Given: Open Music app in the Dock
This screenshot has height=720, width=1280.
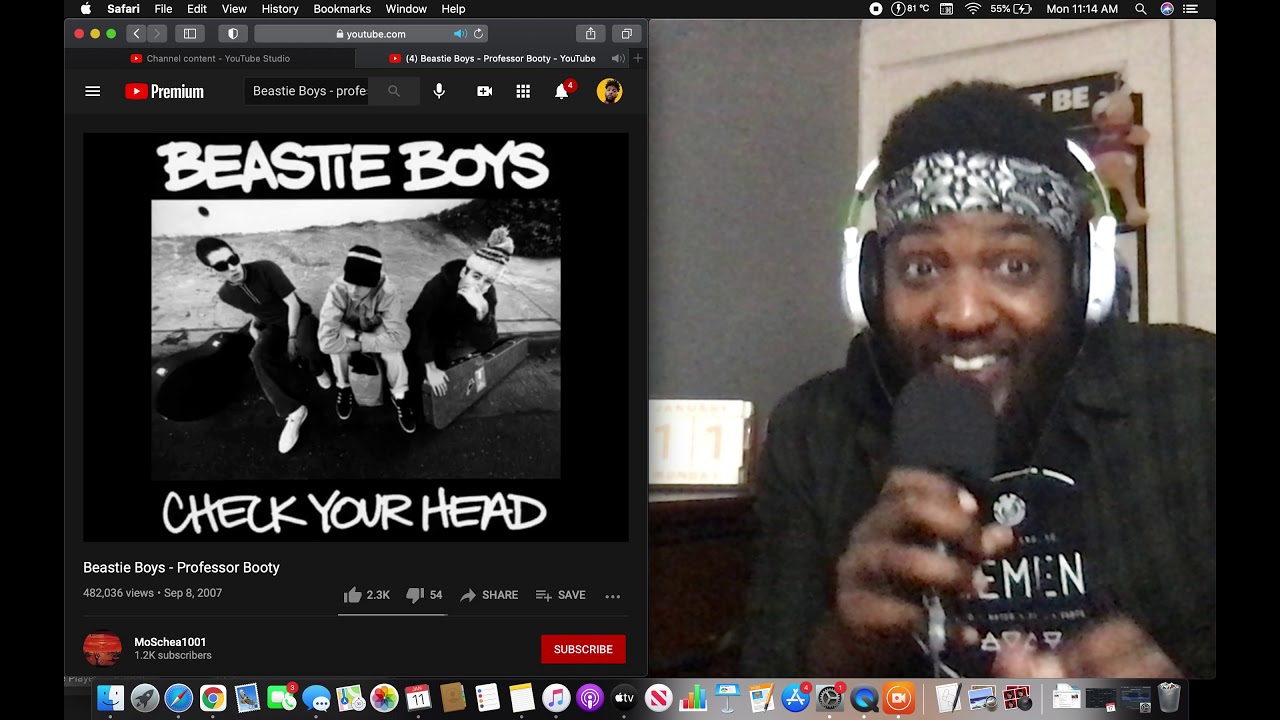Looking at the screenshot, I should tap(556, 698).
